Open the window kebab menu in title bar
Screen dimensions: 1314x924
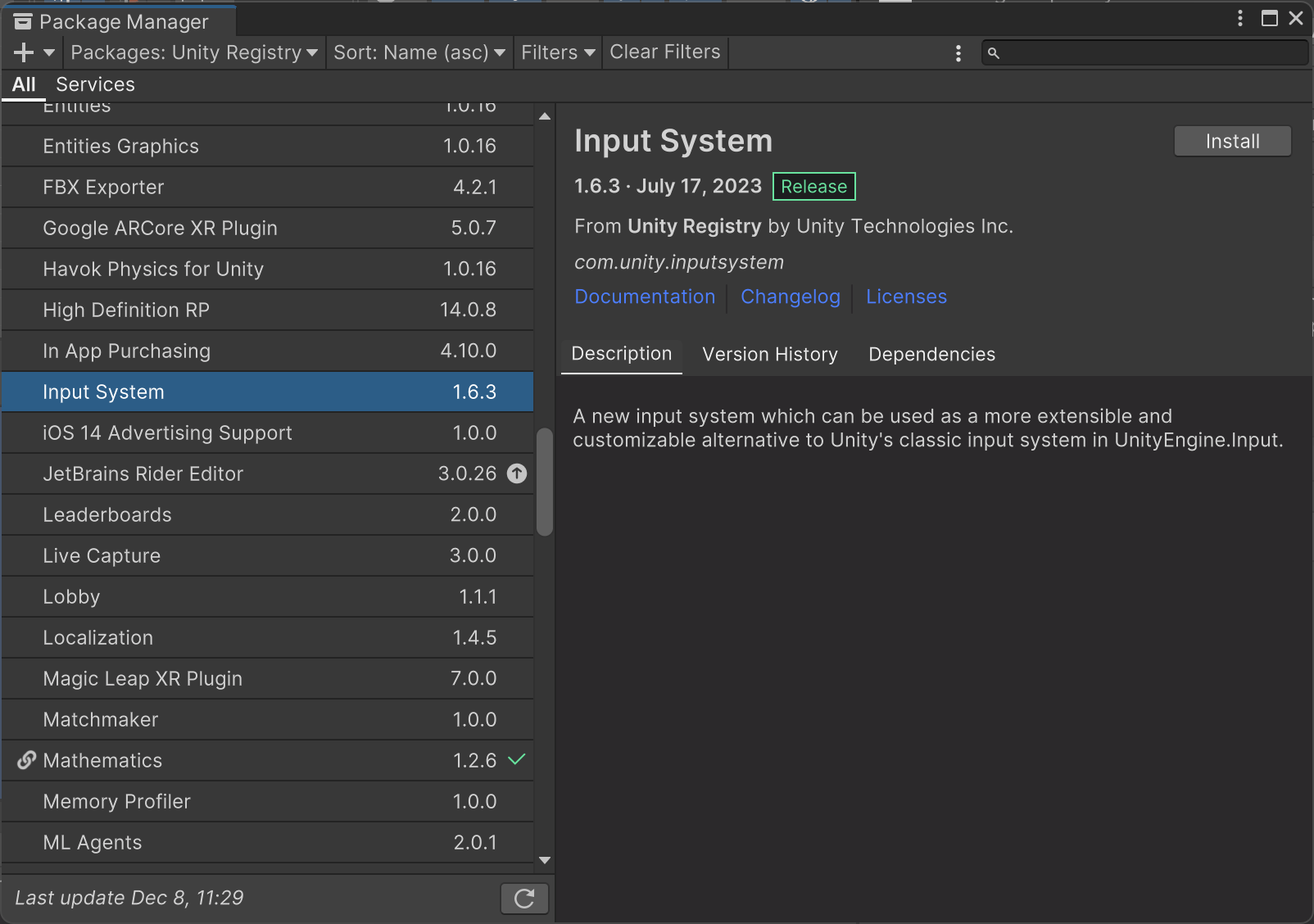click(1240, 18)
